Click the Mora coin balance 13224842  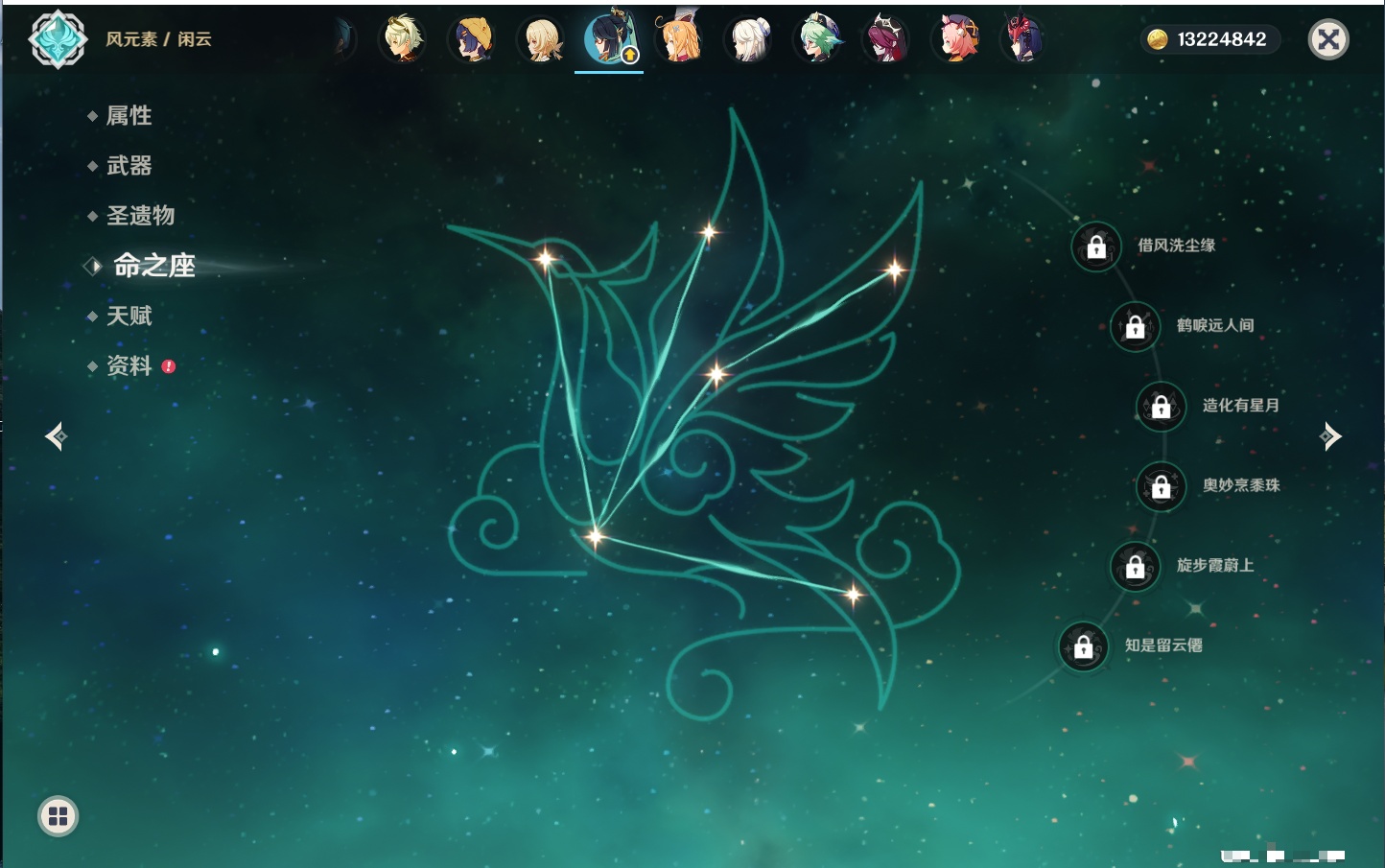(1210, 39)
